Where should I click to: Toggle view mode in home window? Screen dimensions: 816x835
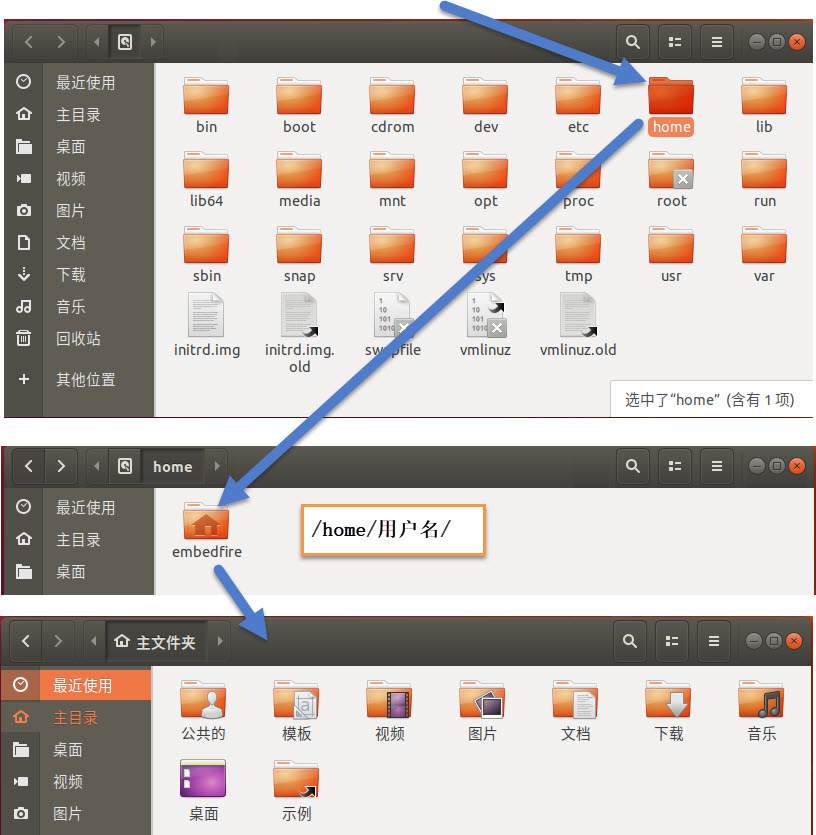[x=675, y=466]
